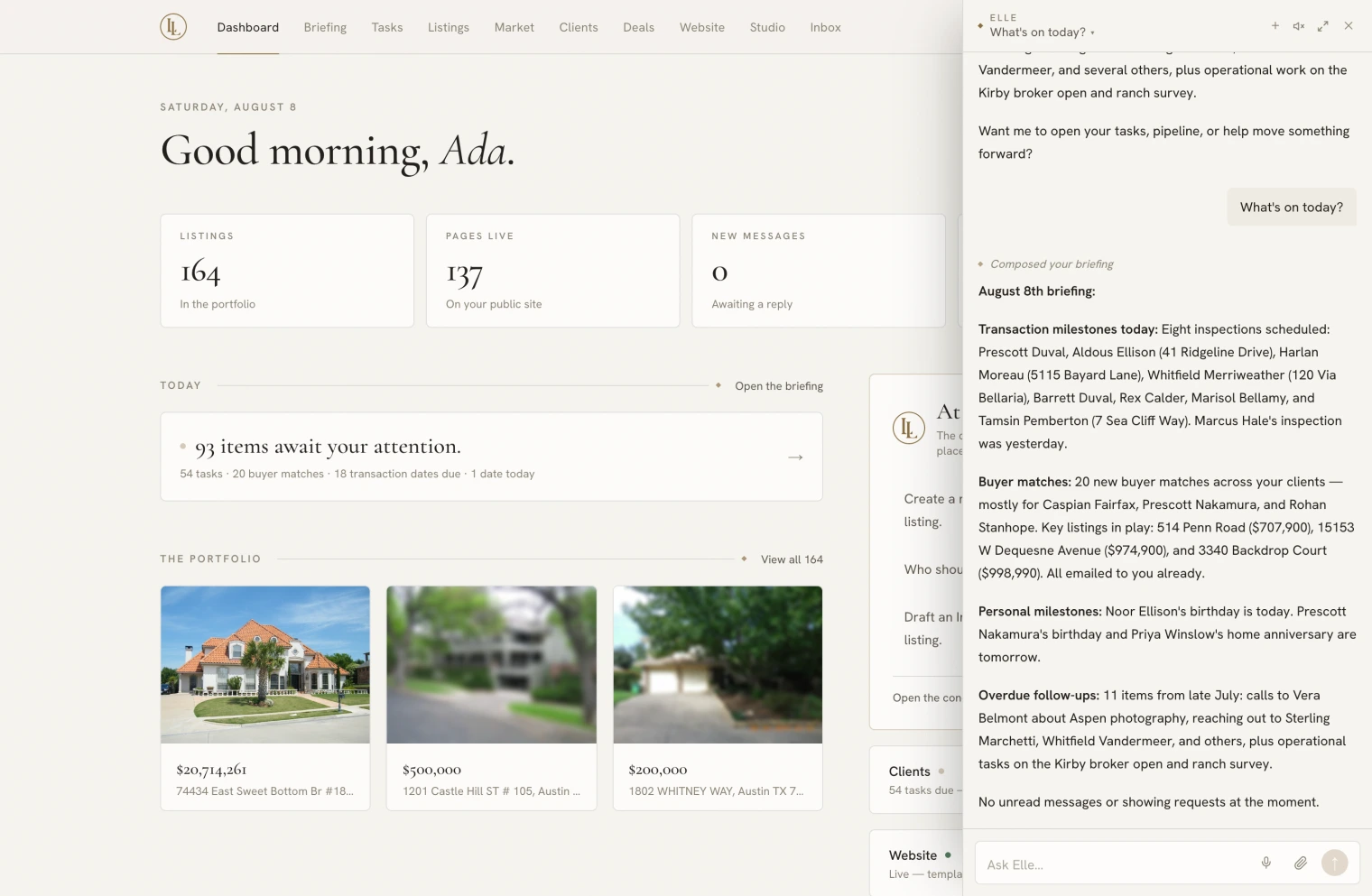Click the 'August 8th briefing:' heading
The image size is (1372, 896).
click(x=1037, y=291)
